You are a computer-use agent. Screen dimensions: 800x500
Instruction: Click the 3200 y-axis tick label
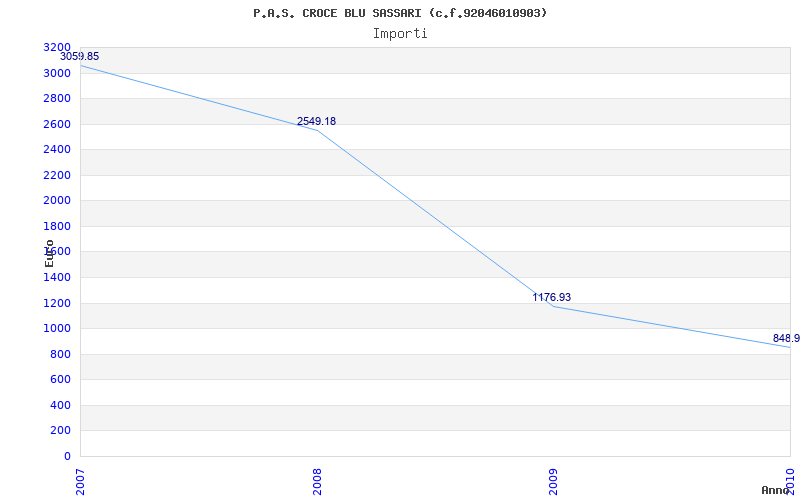click(x=57, y=47)
